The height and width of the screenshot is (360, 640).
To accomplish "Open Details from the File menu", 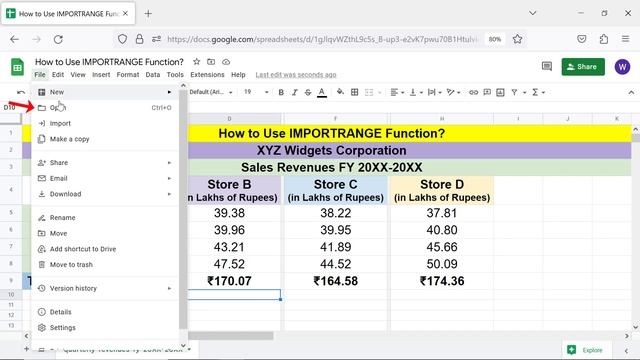I will [105, 312].
